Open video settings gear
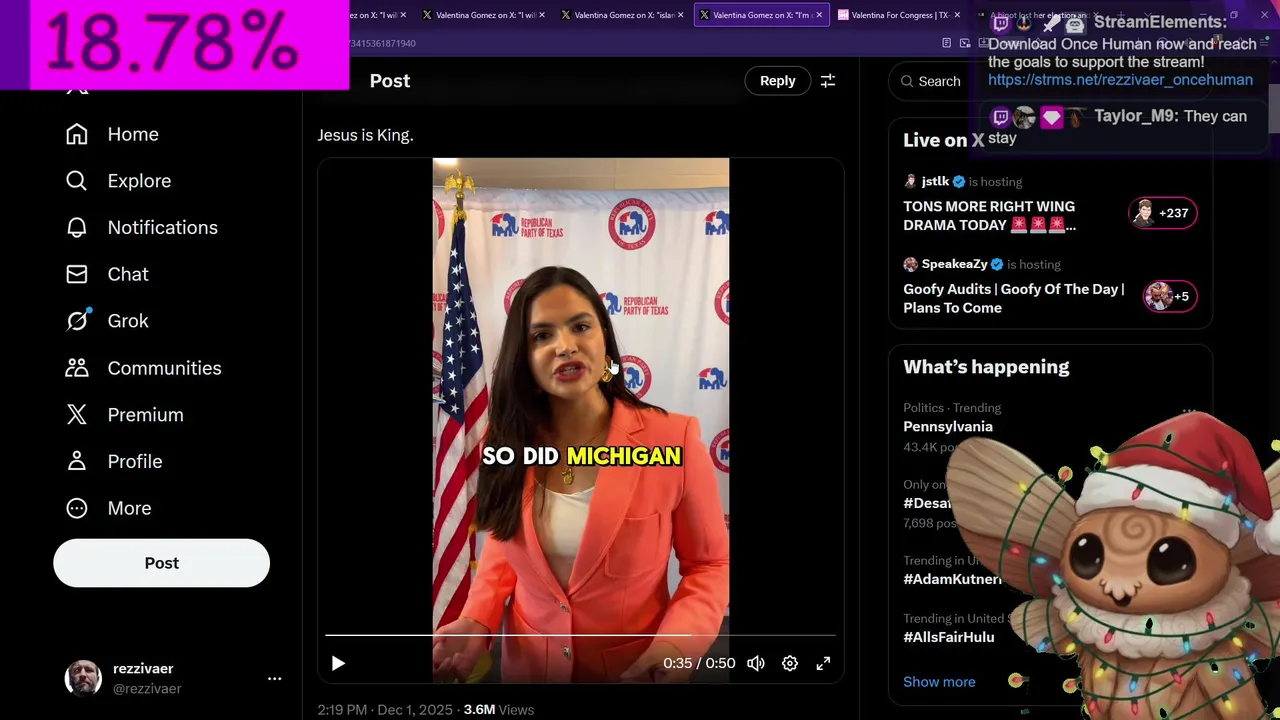The image size is (1280, 720). coord(790,663)
